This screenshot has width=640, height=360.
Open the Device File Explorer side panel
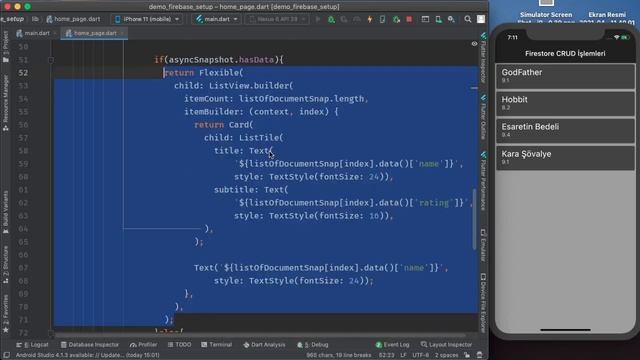483,302
